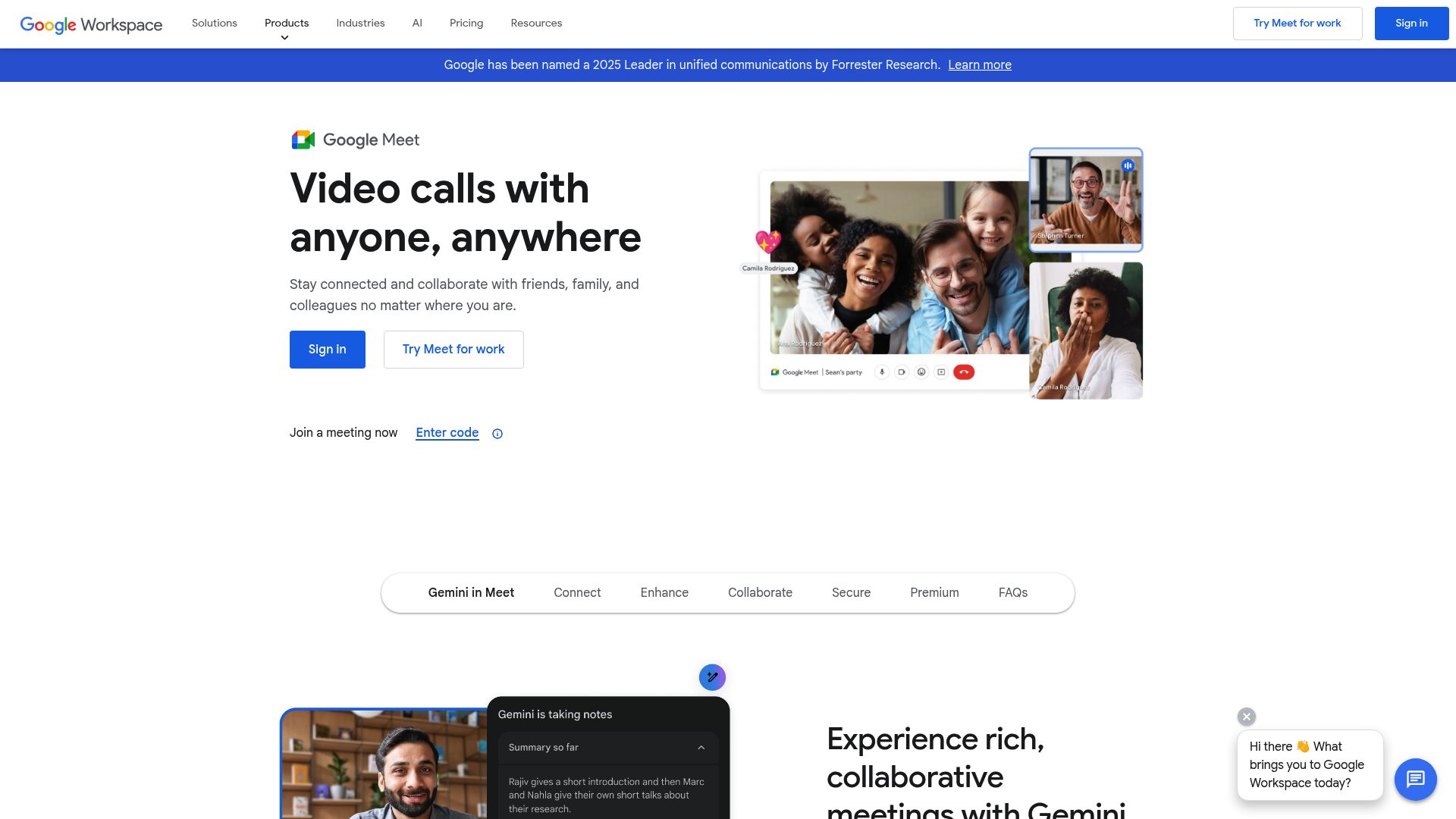
Task: Select the Gemini in Meet tab
Action: pyautogui.click(x=471, y=593)
